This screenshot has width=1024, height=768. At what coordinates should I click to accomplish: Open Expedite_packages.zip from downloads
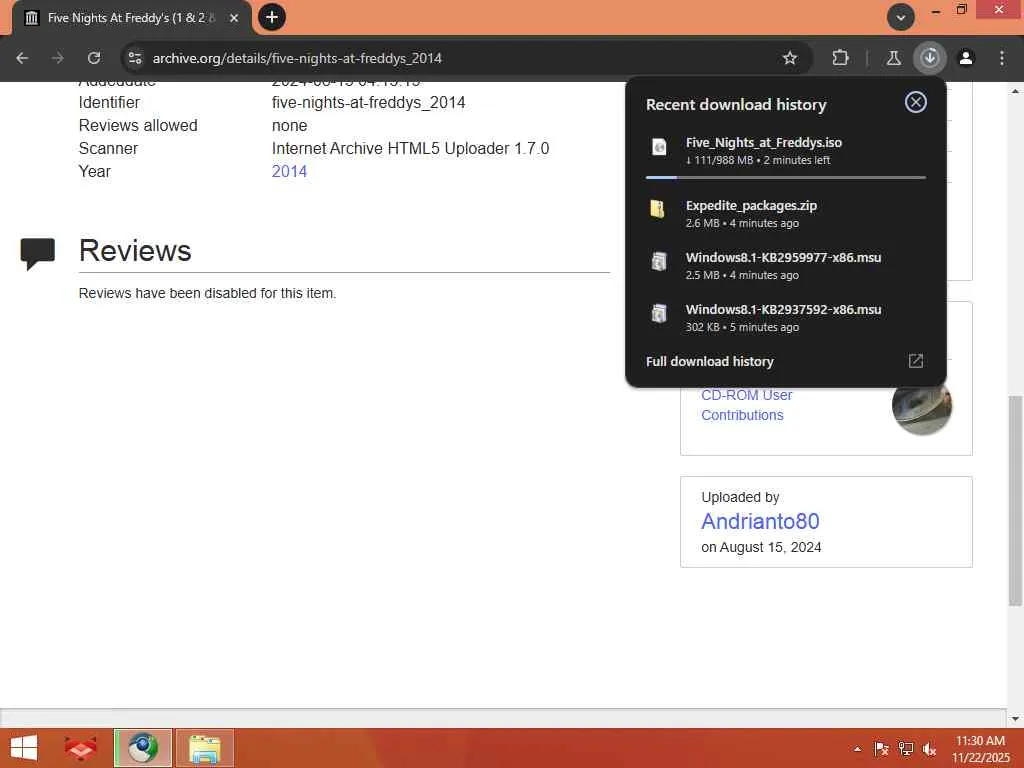pos(786,214)
